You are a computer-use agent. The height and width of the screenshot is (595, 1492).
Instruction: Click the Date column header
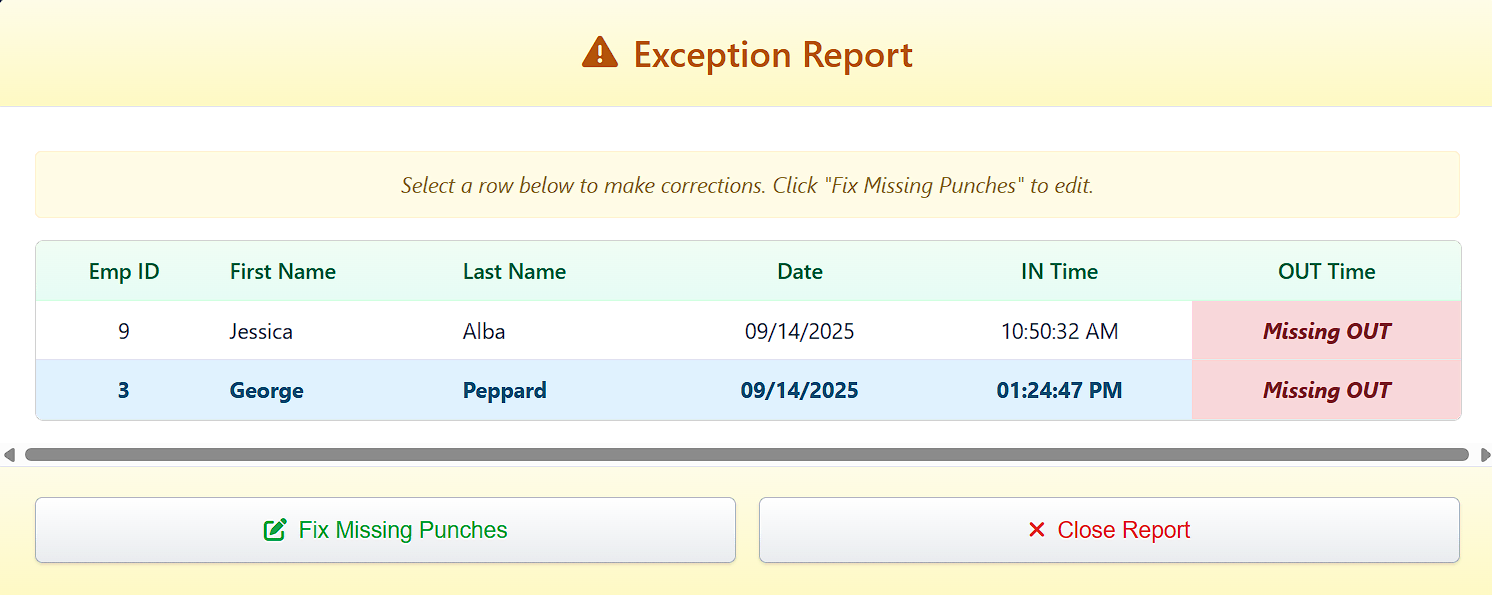pyautogui.click(x=799, y=271)
